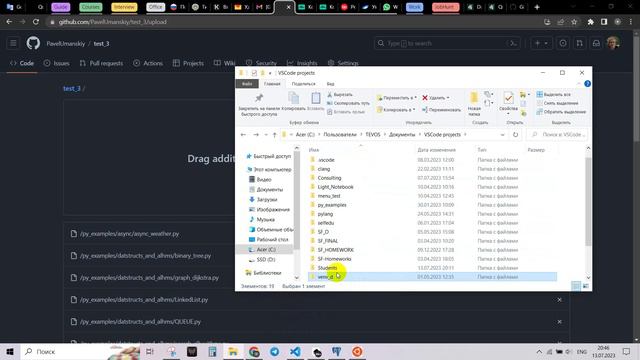The height and width of the screenshot is (360, 640).
Task: Open the Переместить в dropdown
Action: click(x=396, y=98)
